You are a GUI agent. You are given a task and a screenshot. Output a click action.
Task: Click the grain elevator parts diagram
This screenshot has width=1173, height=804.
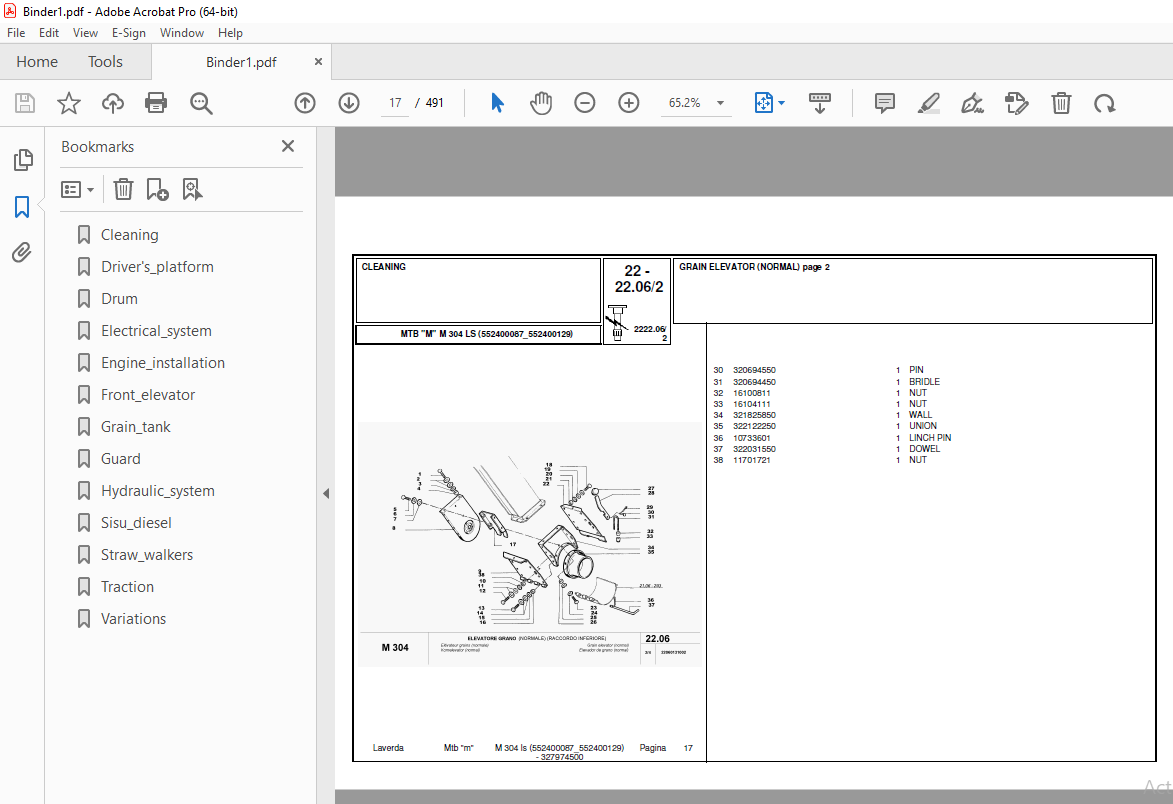click(x=530, y=544)
